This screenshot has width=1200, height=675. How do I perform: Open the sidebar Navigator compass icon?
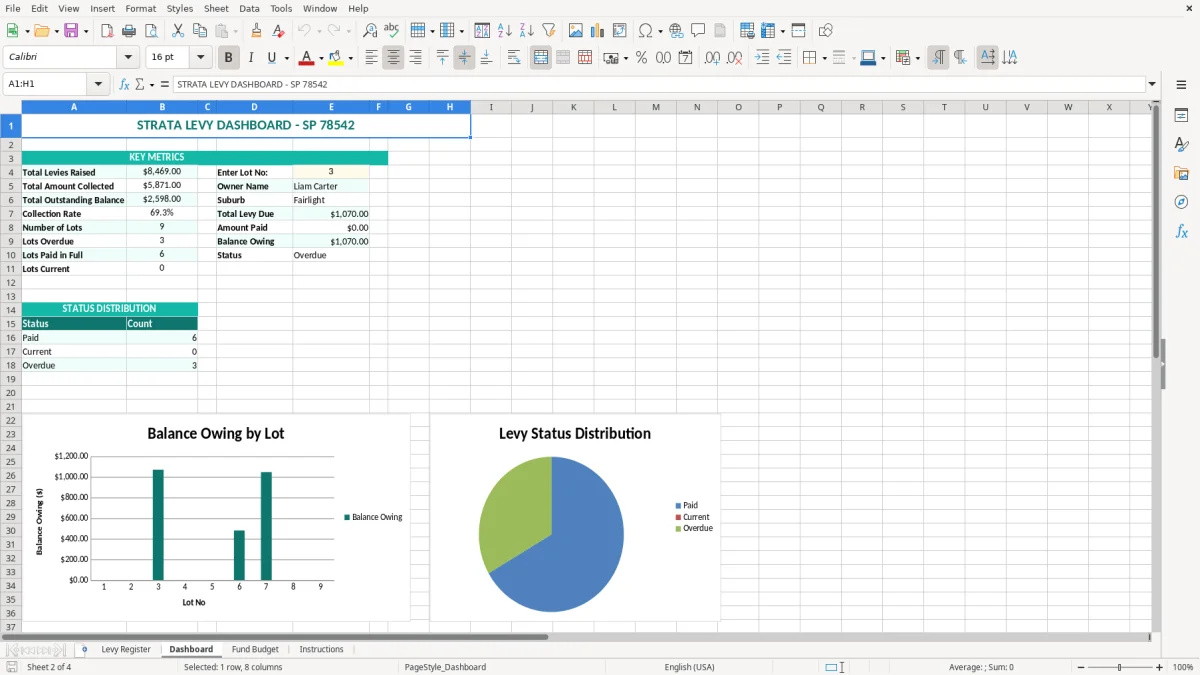[1181, 202]
